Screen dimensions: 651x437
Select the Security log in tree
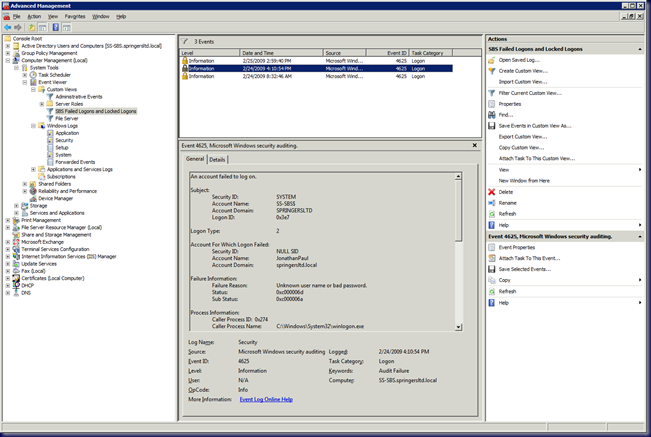(x=64, y=140)
